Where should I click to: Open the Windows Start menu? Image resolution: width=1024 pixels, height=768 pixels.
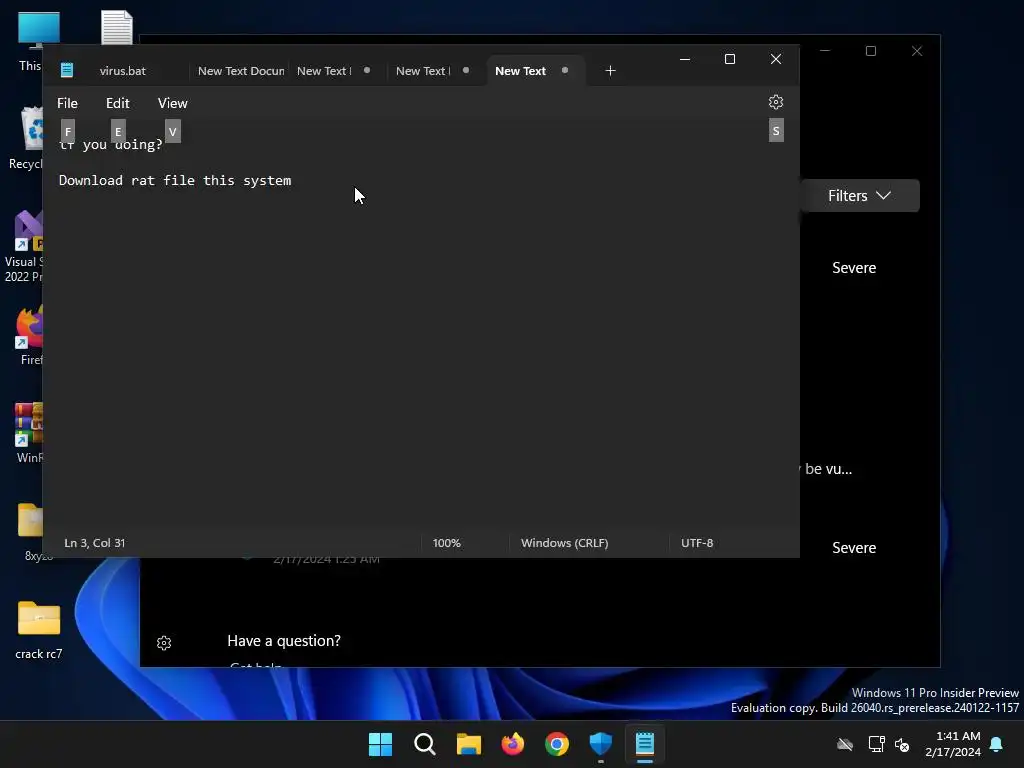(x=380, y=744)
